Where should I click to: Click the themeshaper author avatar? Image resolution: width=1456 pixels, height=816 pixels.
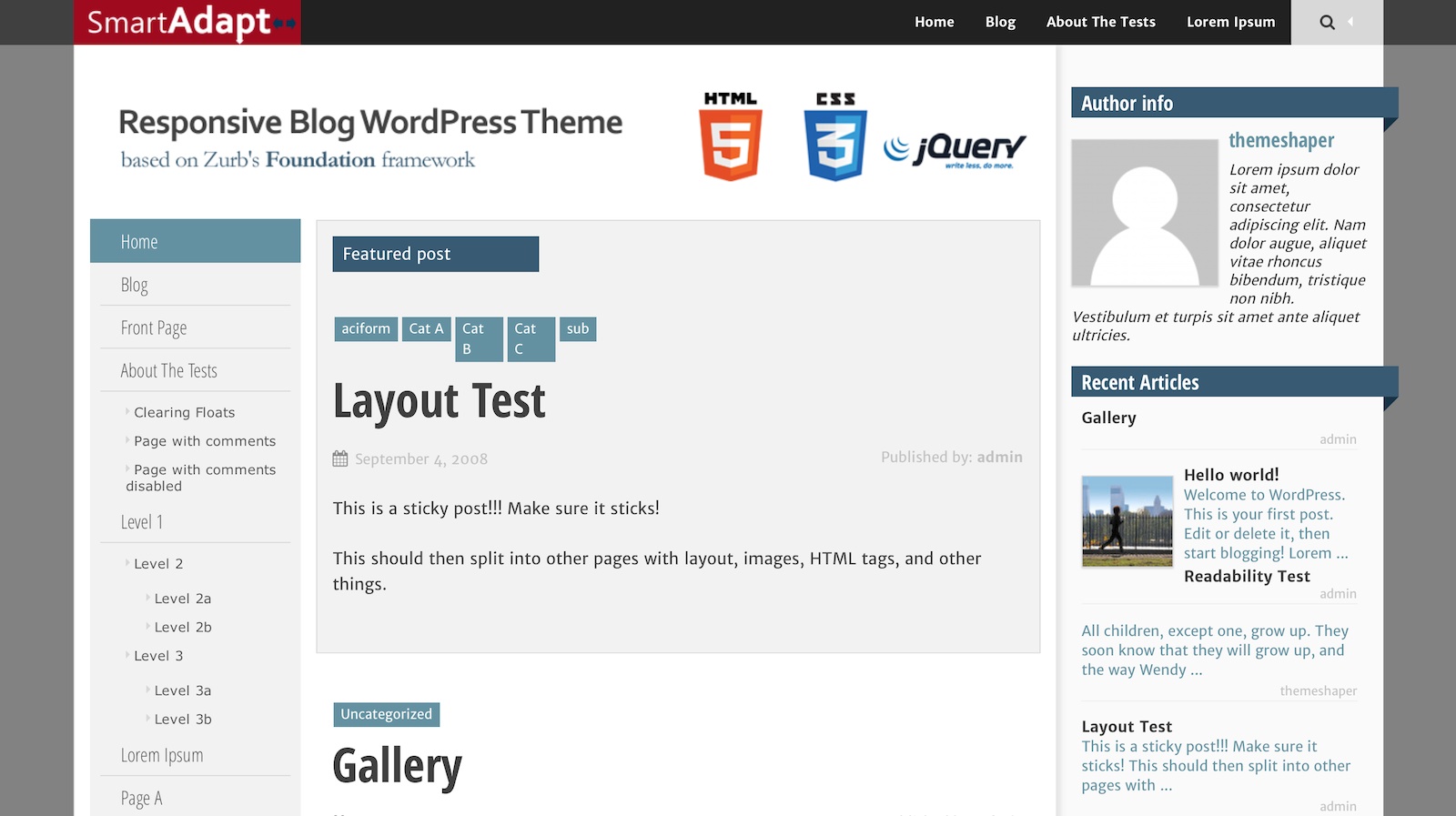point(1144,213)
